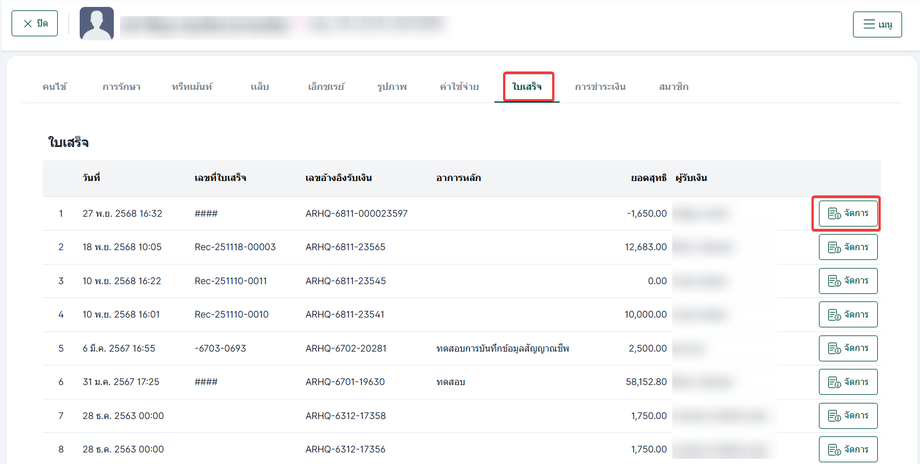Click the ผู้รับเงิน column header
Screen dimensions: 920x464
pyautogui.click(x=691, y=178)
